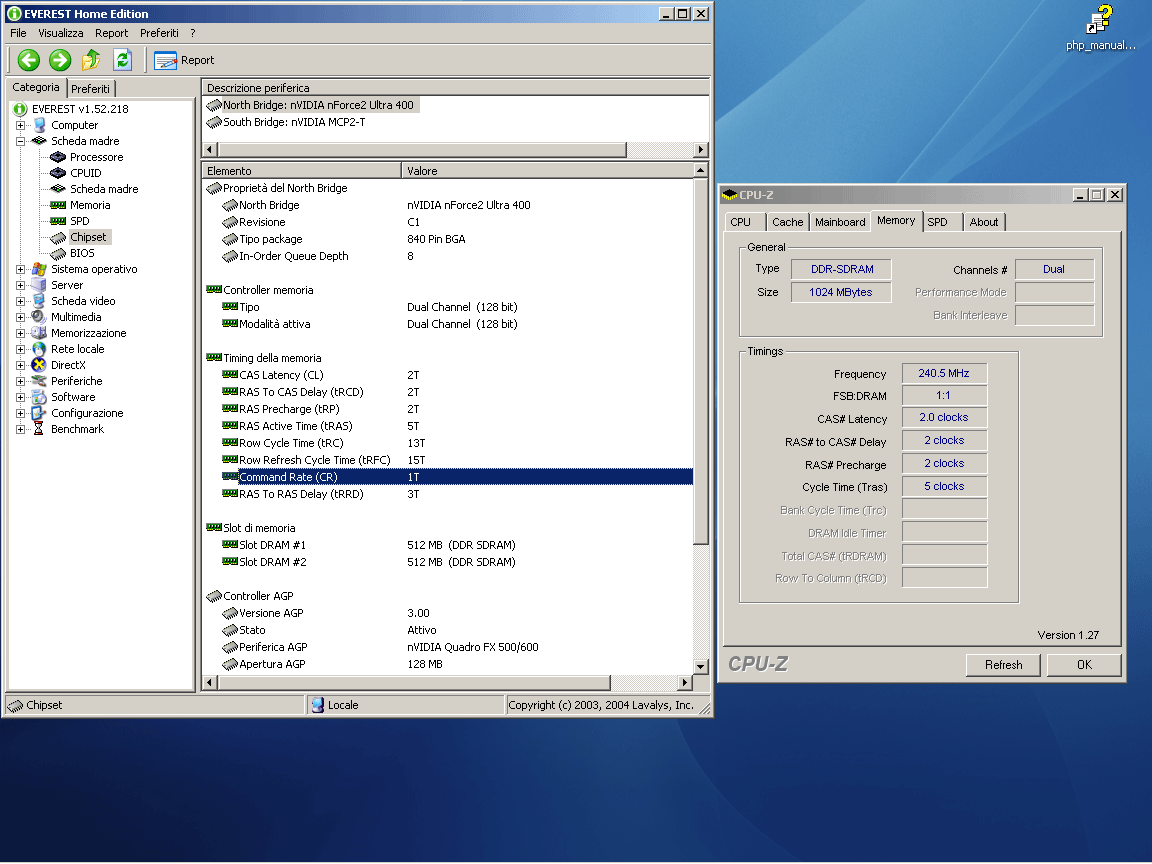The image size is (1152, 864).
Task: Select South Bridge nVIDIA MCP2-T device
Action: (287, 122)
